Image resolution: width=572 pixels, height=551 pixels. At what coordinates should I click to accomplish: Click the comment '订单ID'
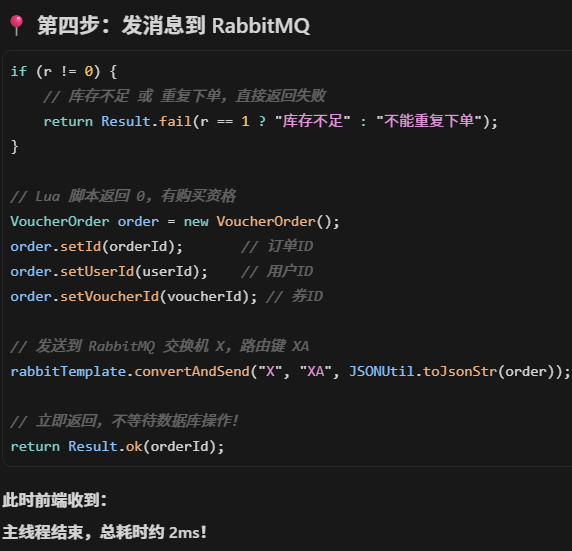tap(277, 246)
